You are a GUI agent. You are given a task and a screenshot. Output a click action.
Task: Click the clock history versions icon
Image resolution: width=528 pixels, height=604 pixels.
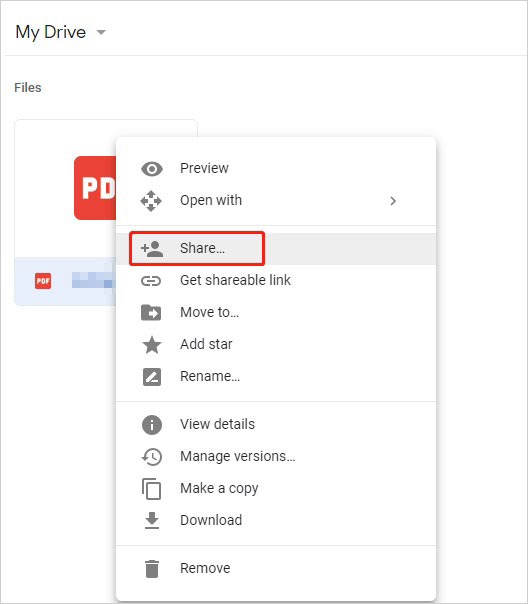(x=152, y=457)
